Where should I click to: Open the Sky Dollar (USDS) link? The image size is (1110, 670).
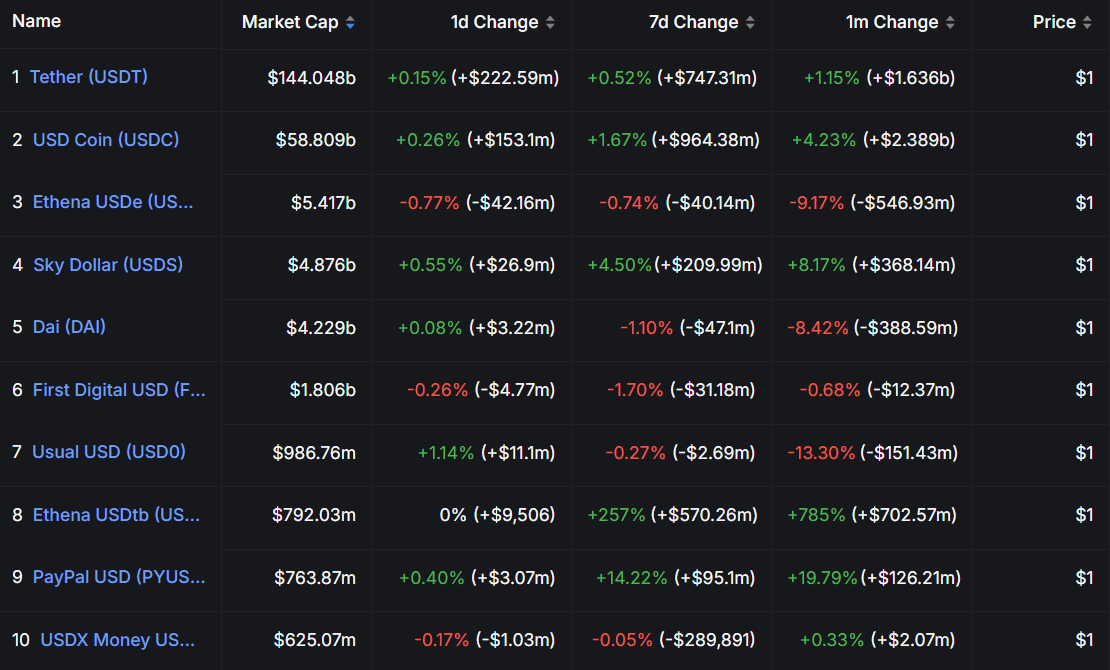108,265
